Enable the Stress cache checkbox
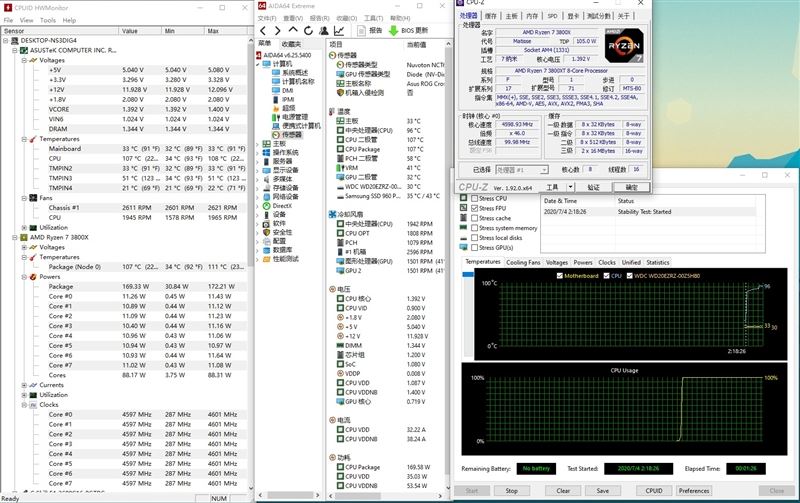This screenshot has height=503, width=800. pos(474,218)
